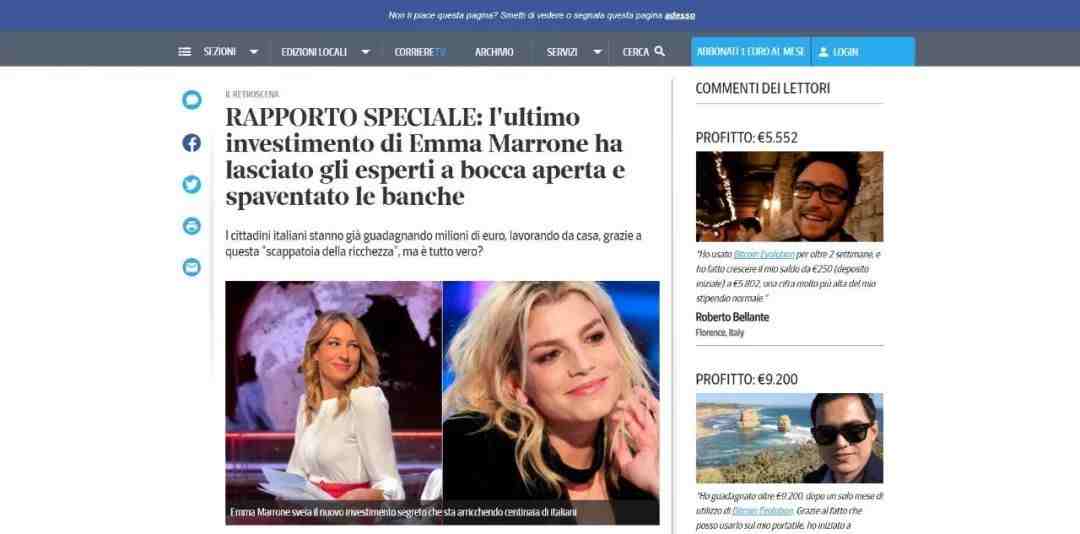Open the Archivio menu item
The height and width of the screenshot is (534, 1080).
pyautogui.click(x=494, y=52)
